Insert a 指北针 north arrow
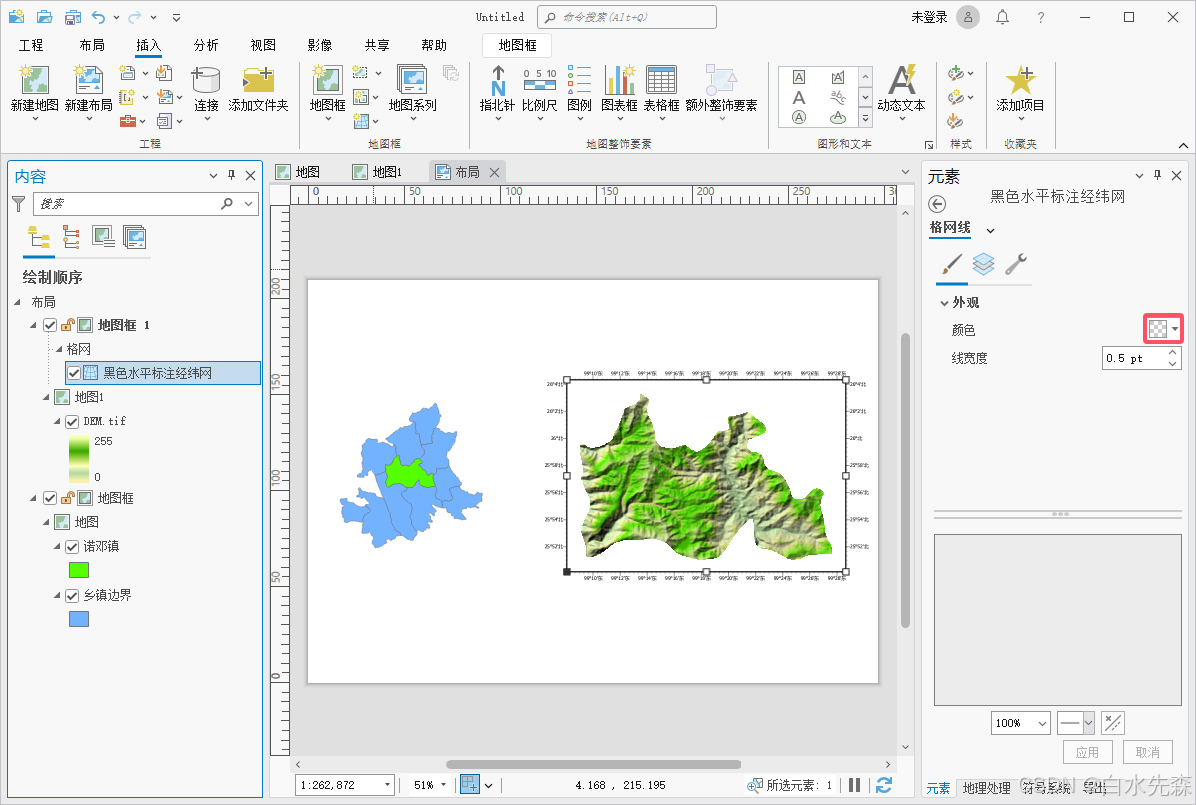This screenshot has height=805, width=1196. (497, 80)
